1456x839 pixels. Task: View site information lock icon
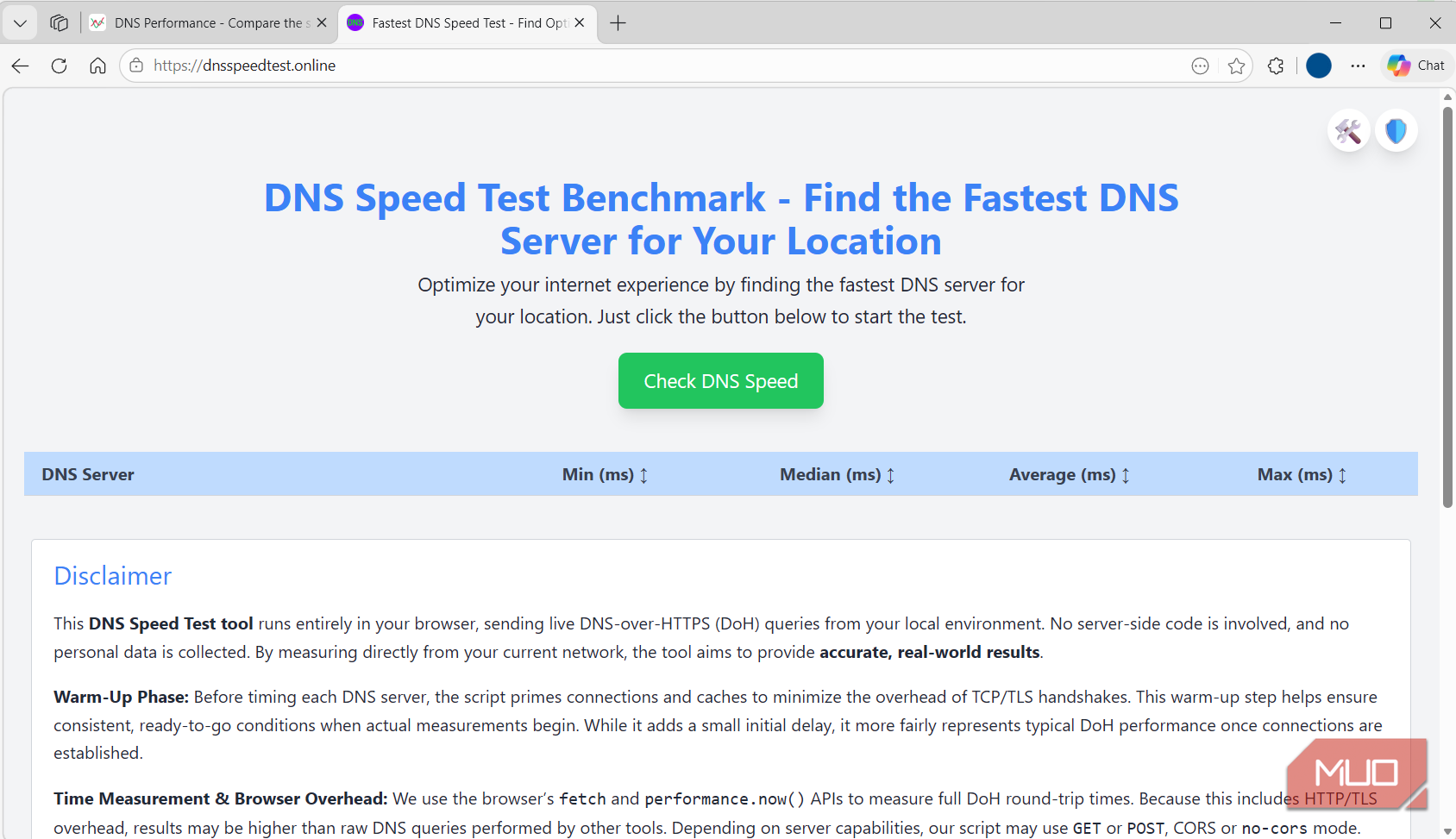click(x=136, y=66)
